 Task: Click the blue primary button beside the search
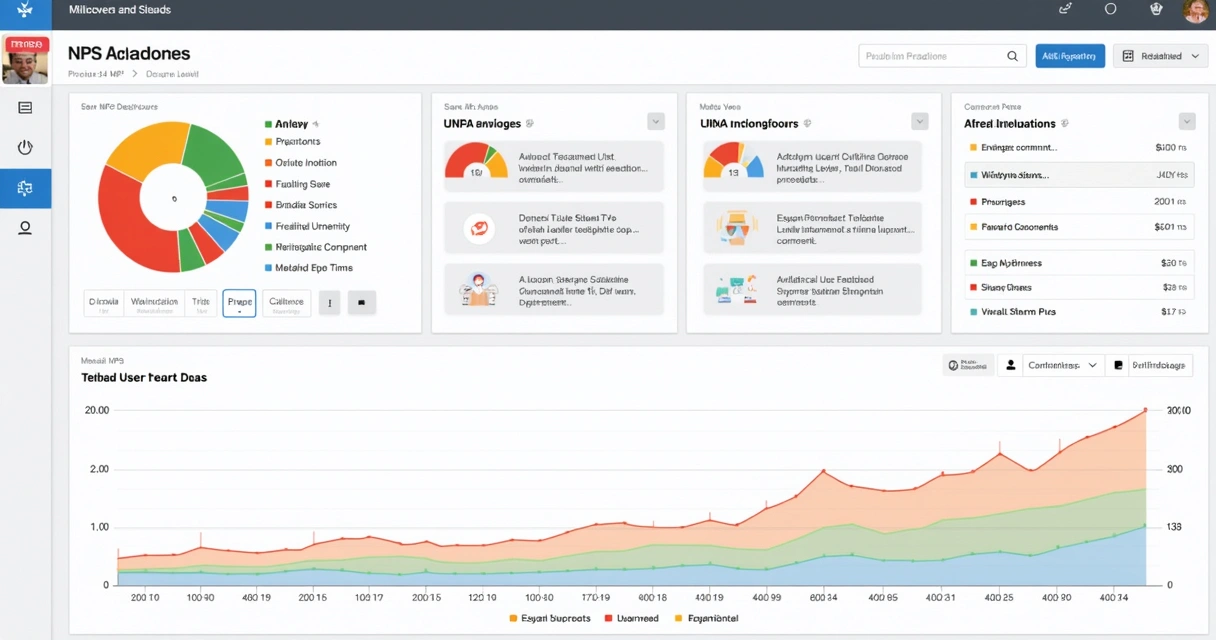(1070, 56)
